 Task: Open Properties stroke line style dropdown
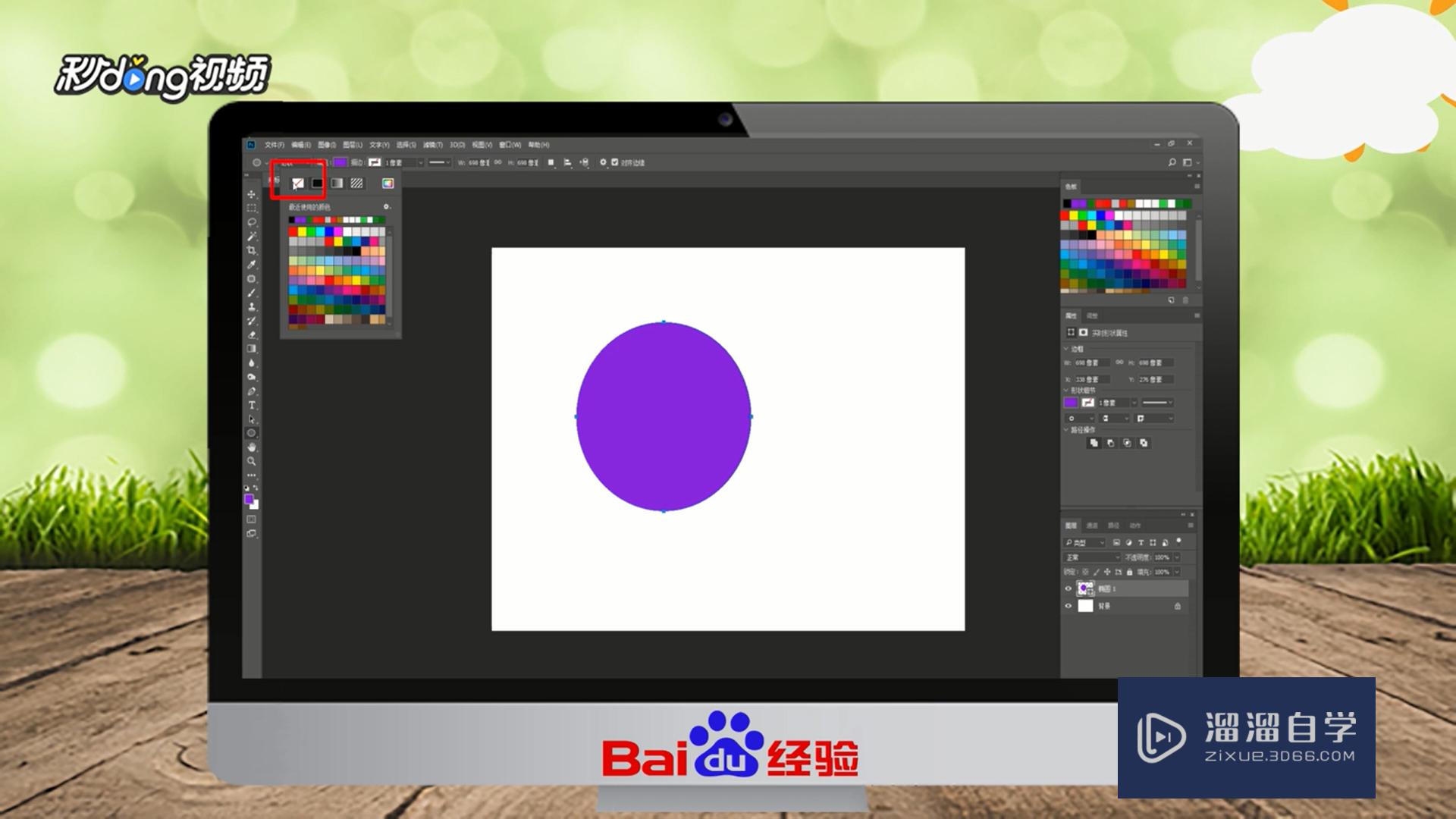pos(1158,402)
